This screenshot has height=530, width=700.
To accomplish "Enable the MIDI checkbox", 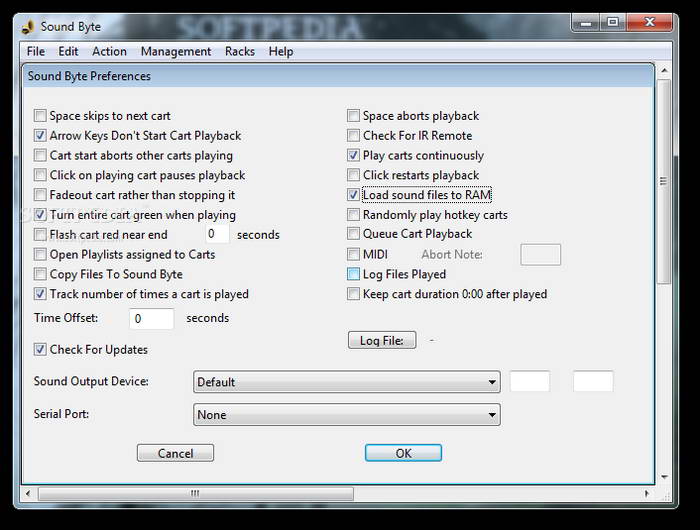I will [x=353, y=255].
